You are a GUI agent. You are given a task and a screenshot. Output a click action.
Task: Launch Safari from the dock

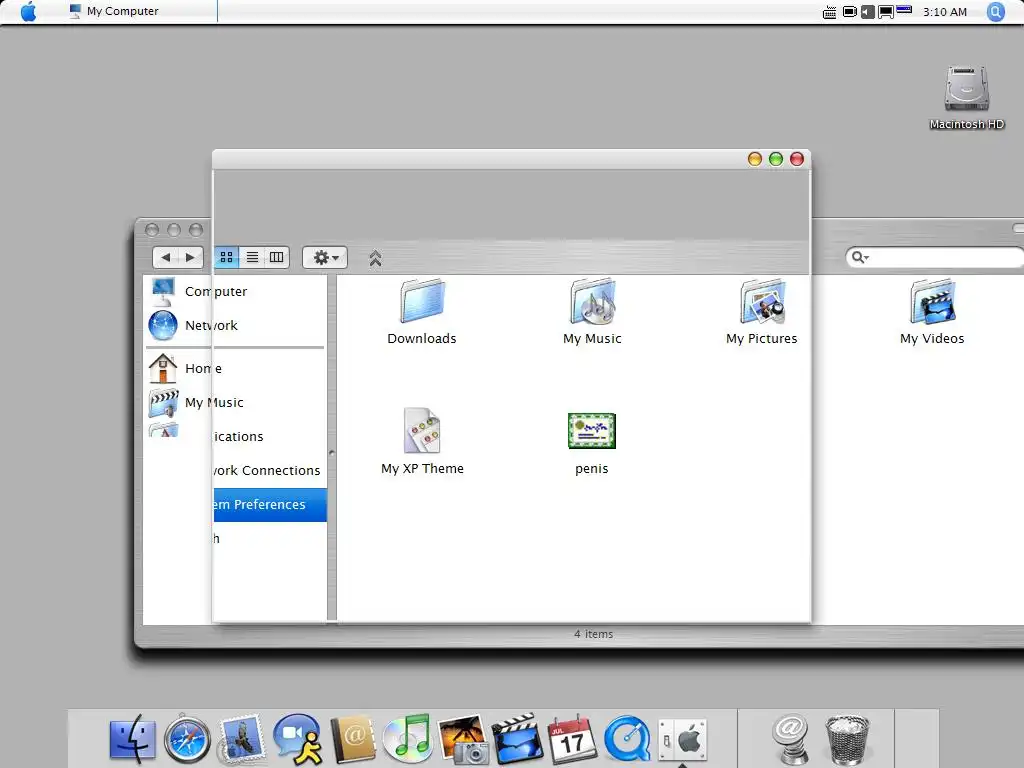pyautogui.click(x=187, y=739)
